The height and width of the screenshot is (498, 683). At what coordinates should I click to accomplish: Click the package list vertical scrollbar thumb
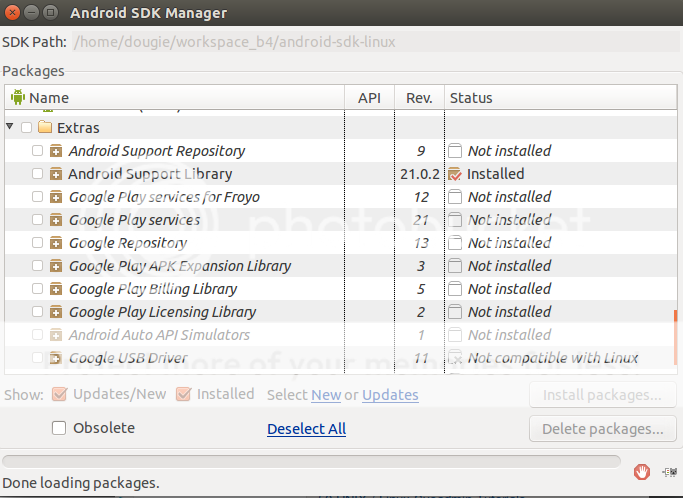(676, 336)
